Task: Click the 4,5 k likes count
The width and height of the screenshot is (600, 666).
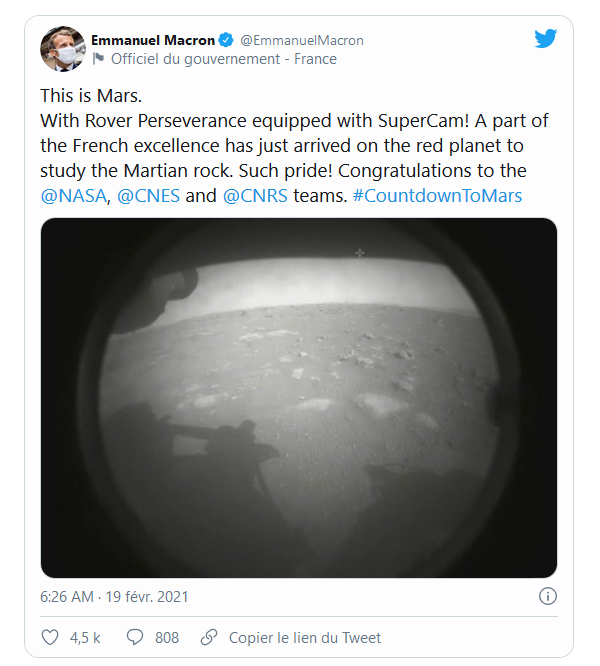Action: coord(84,637)
